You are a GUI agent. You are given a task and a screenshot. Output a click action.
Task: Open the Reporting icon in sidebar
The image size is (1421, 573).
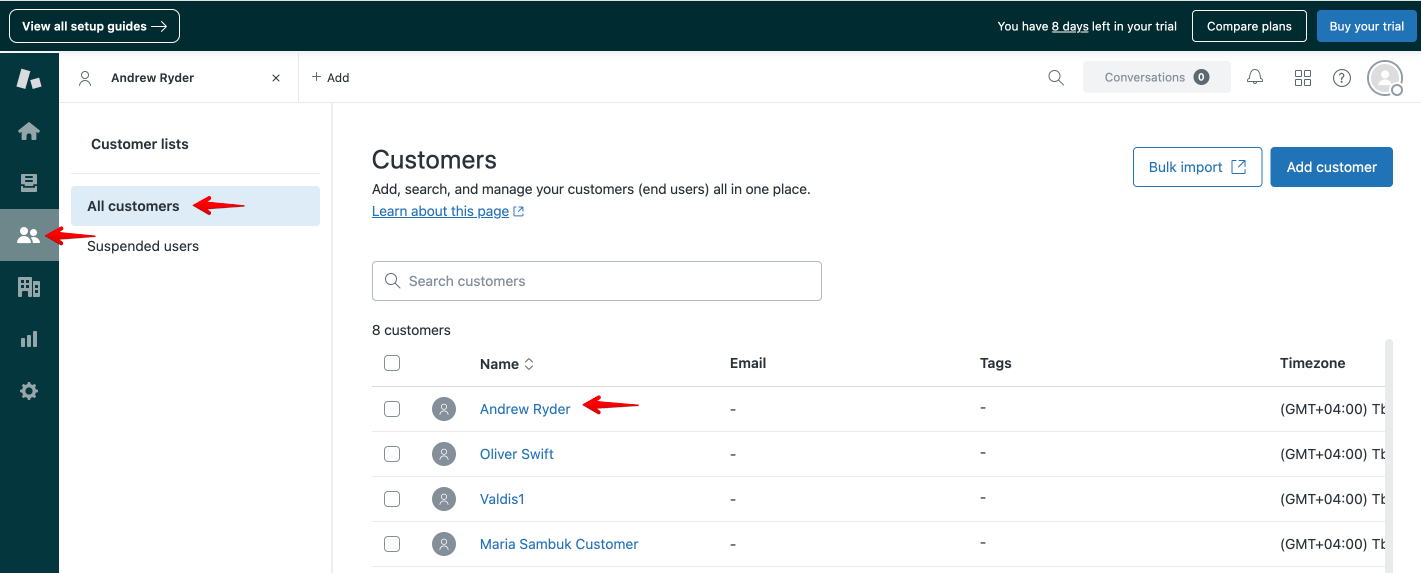click(x=29, y=340)
